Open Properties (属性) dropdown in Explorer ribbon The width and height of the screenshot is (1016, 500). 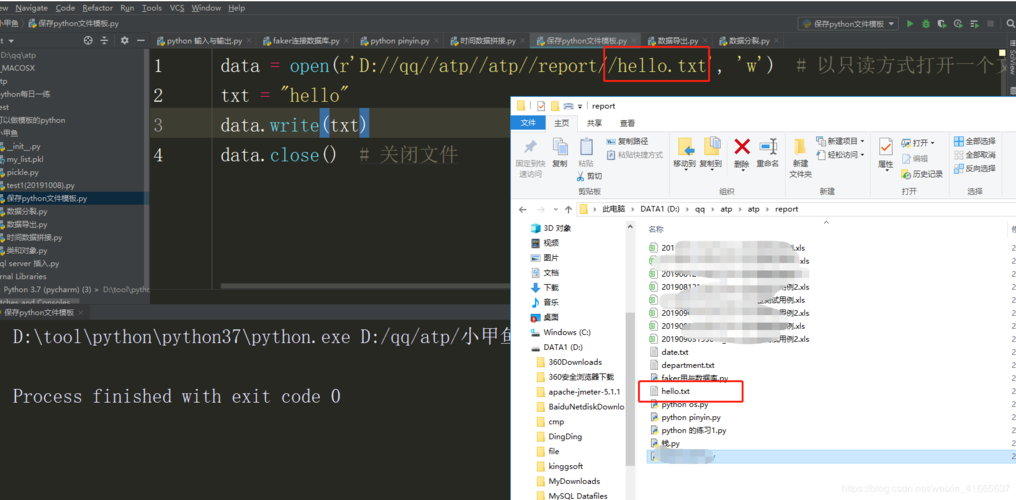pos(886,153)
